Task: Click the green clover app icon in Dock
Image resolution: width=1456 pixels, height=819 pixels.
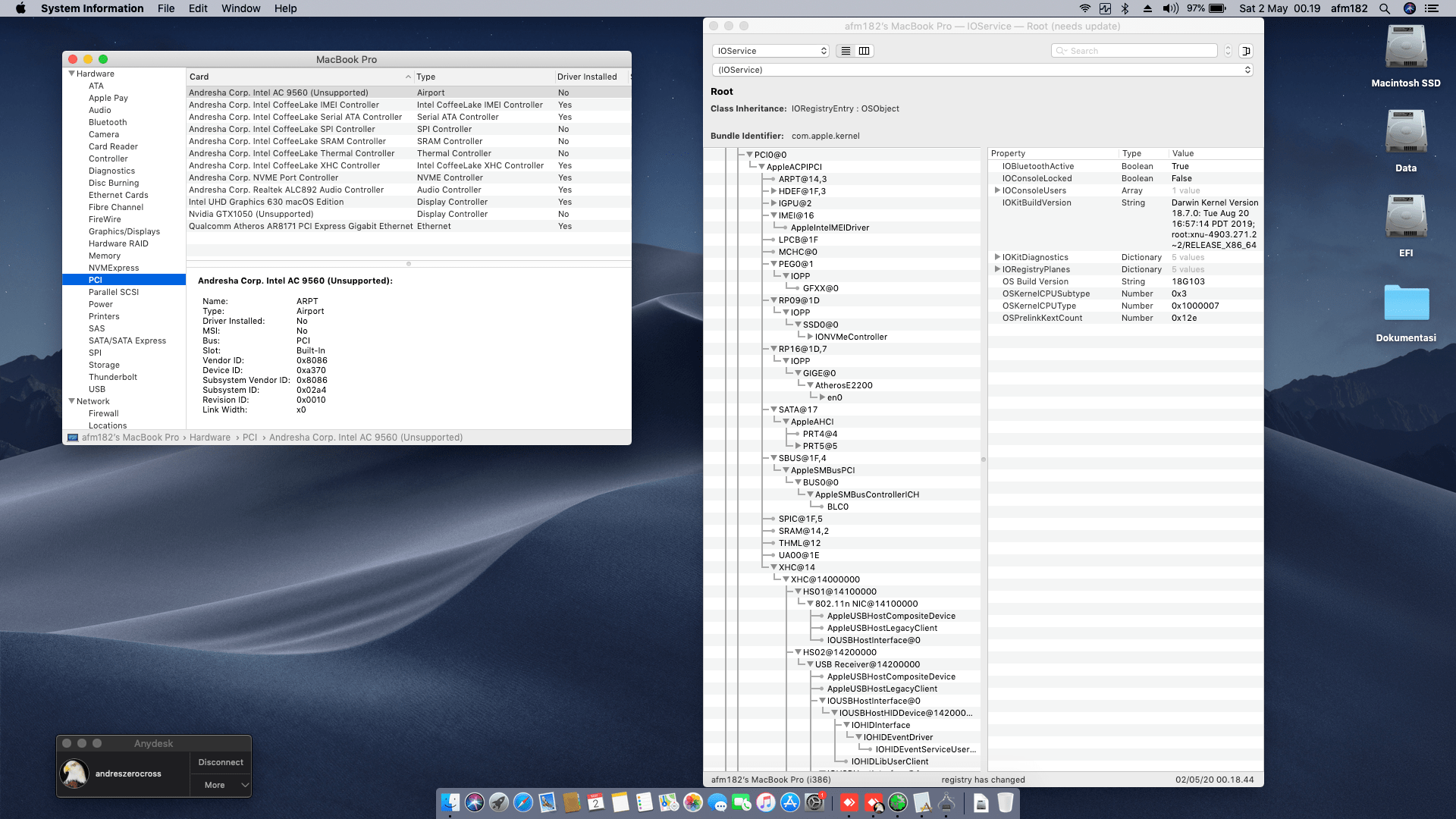Action: 898,802
